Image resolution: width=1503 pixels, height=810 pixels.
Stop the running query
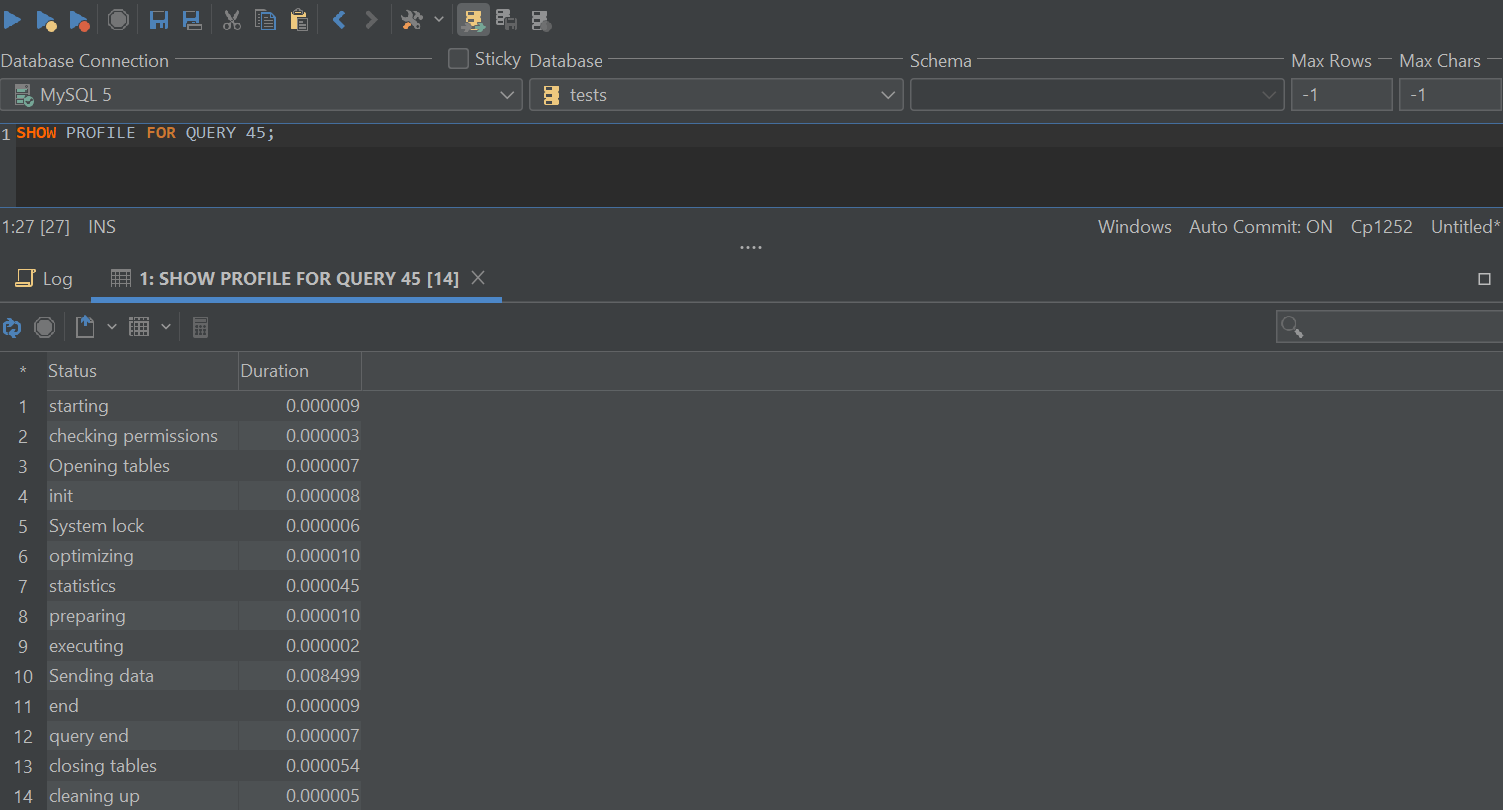[x=117, y=19]
